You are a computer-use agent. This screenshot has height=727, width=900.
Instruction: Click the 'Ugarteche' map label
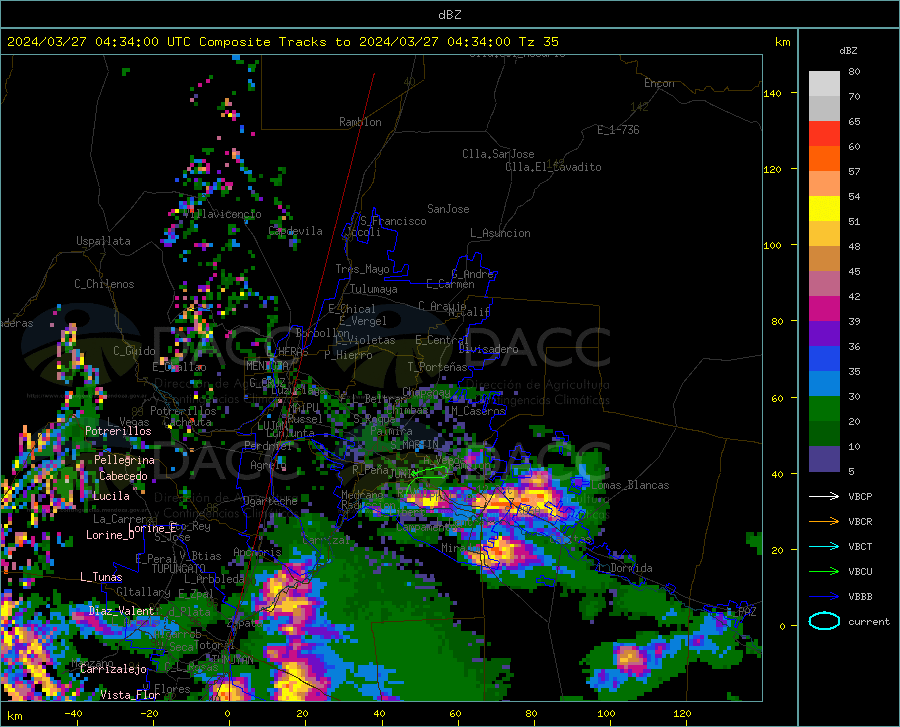click(x=270, y=501)
